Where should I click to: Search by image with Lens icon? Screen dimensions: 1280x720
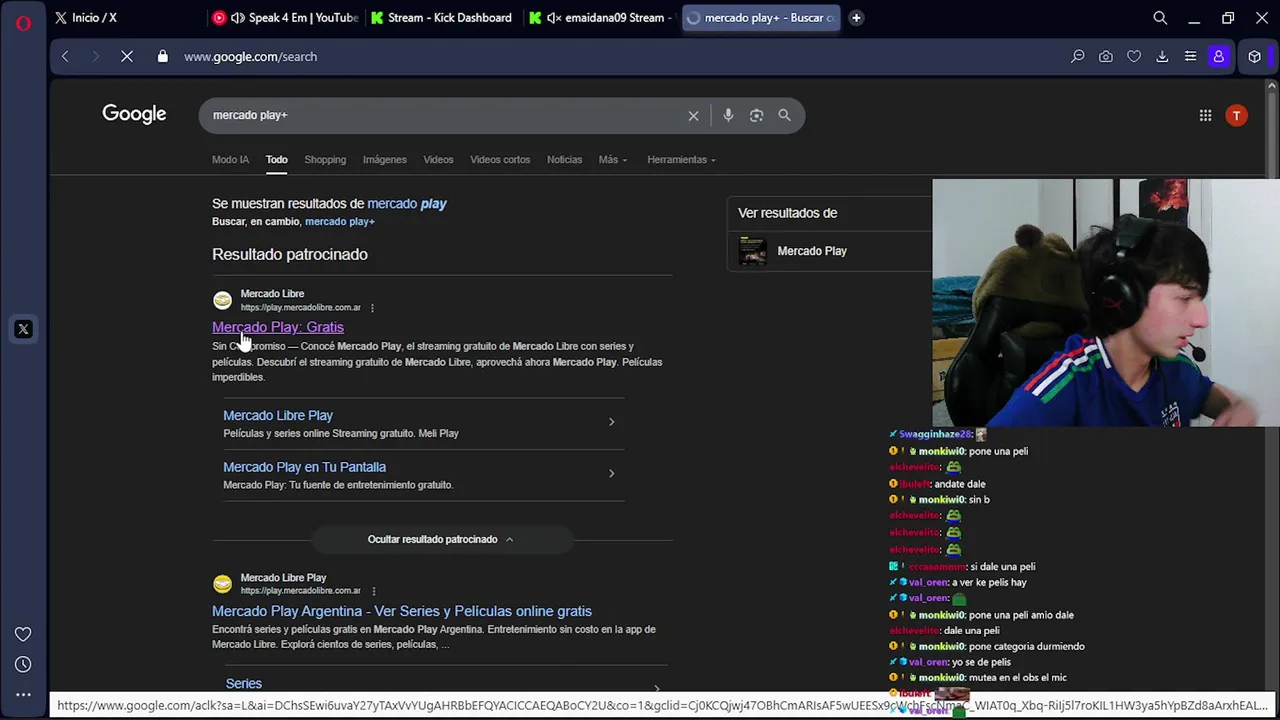click(757, 116)
